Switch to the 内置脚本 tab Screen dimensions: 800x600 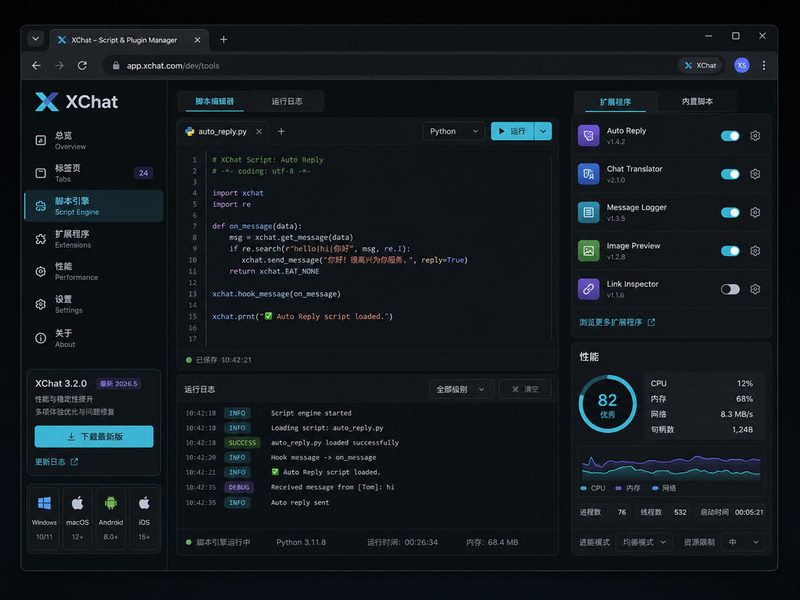[697, 102]
